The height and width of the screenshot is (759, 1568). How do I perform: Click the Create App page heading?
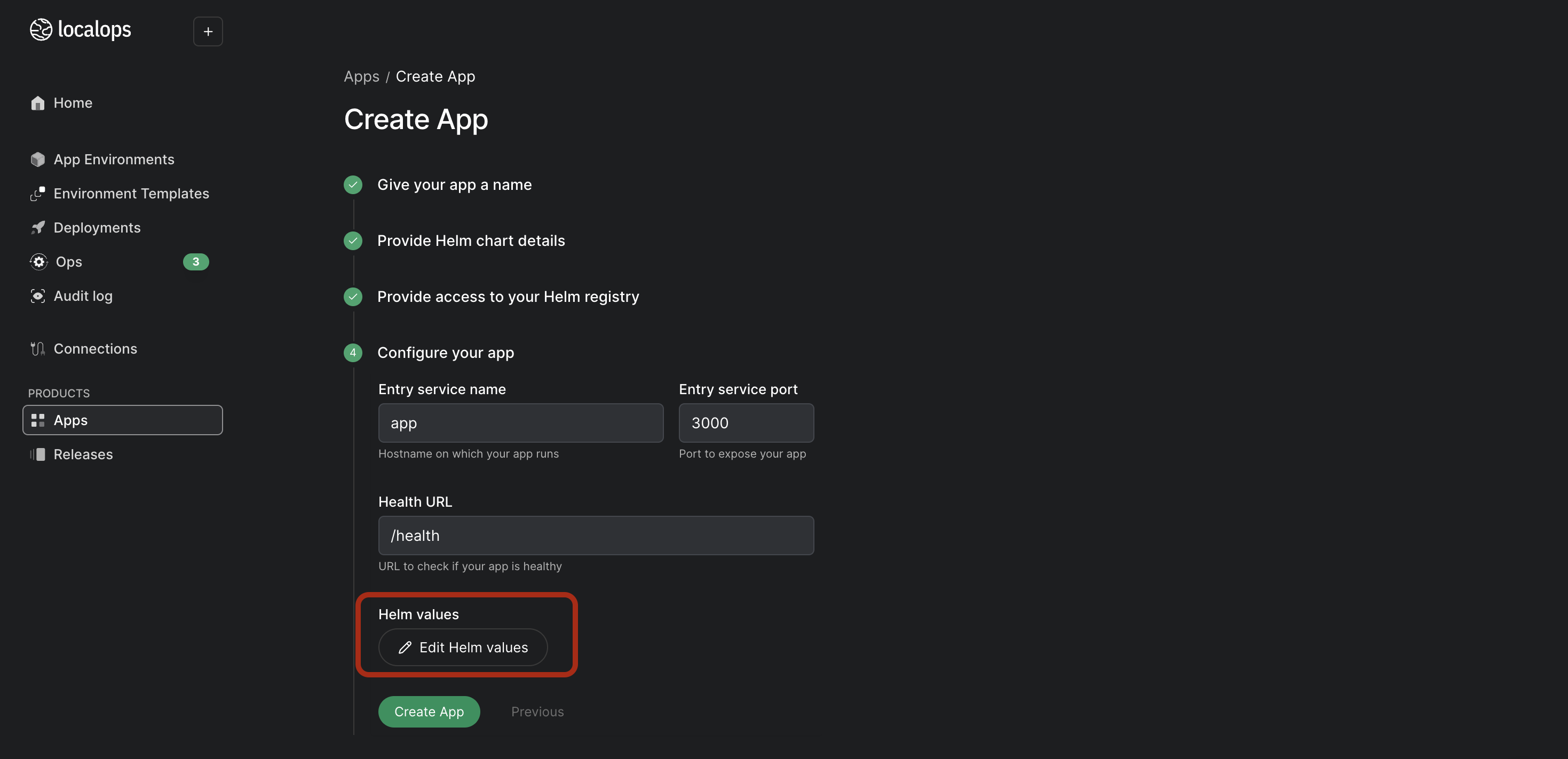(x=416, y=119)
